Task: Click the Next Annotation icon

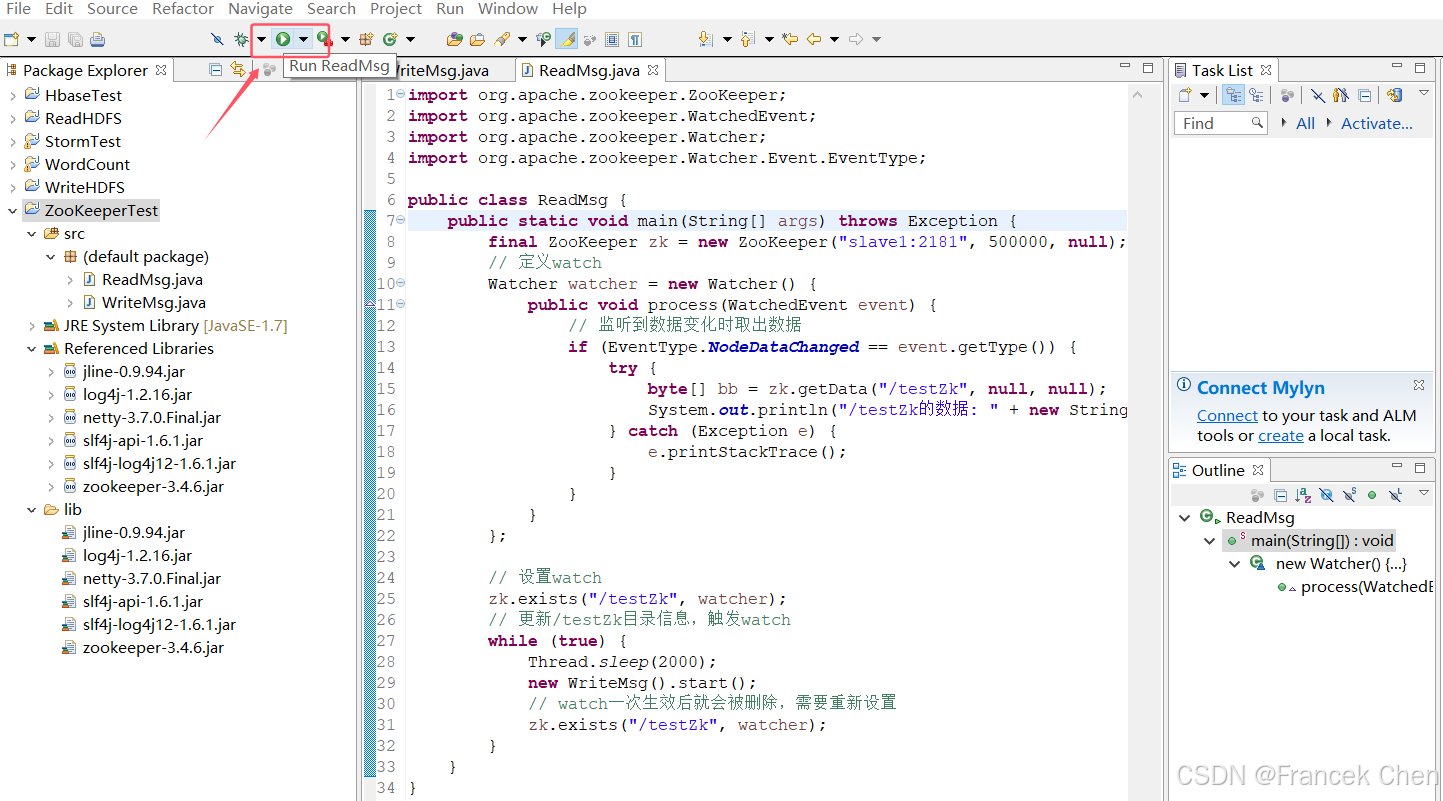Action: (705, 39)
